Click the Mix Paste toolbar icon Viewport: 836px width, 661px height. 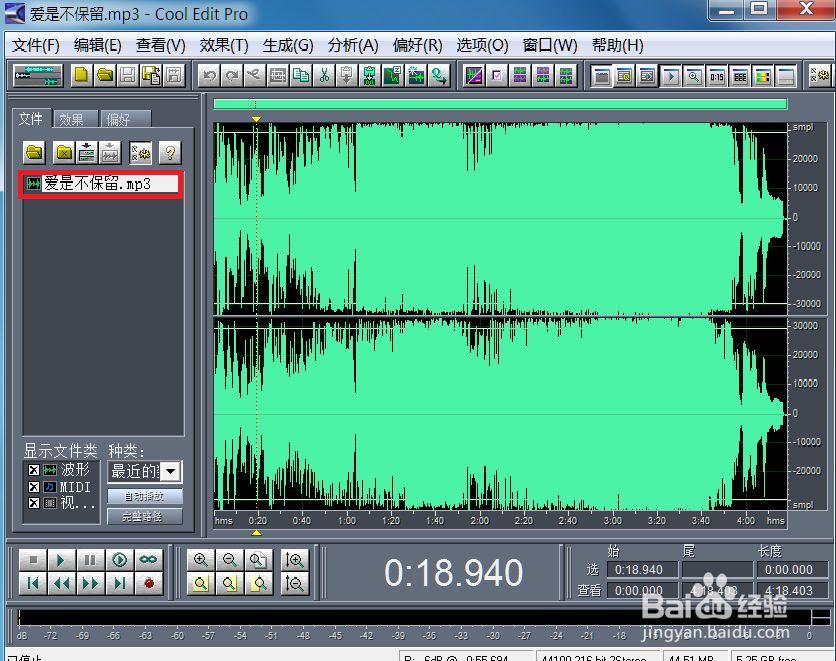point(369,76)
